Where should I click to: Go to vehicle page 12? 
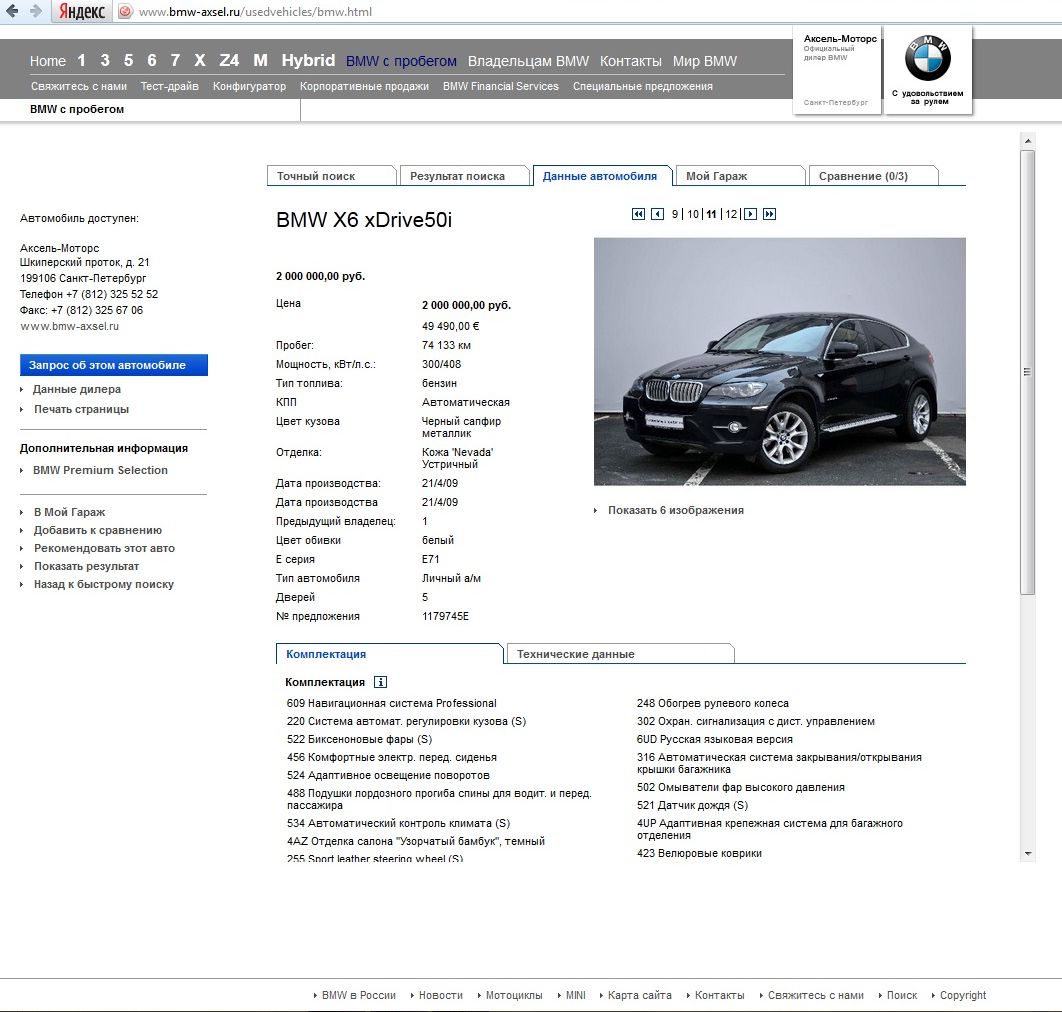click(x=731, y=214)
